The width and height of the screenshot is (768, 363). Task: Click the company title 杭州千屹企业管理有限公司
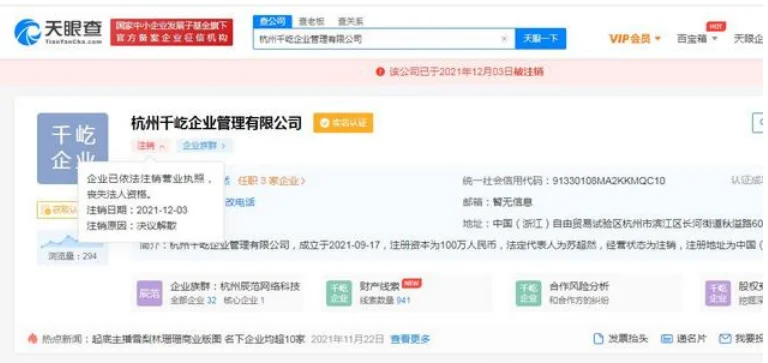click(x=216, y=123)
